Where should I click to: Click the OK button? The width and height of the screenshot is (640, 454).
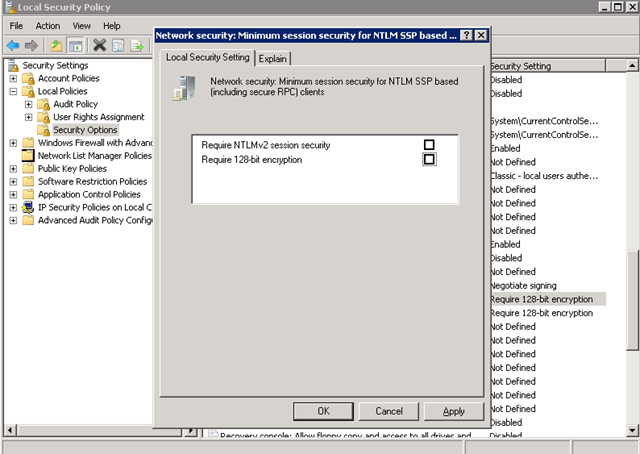click(323, 411)
